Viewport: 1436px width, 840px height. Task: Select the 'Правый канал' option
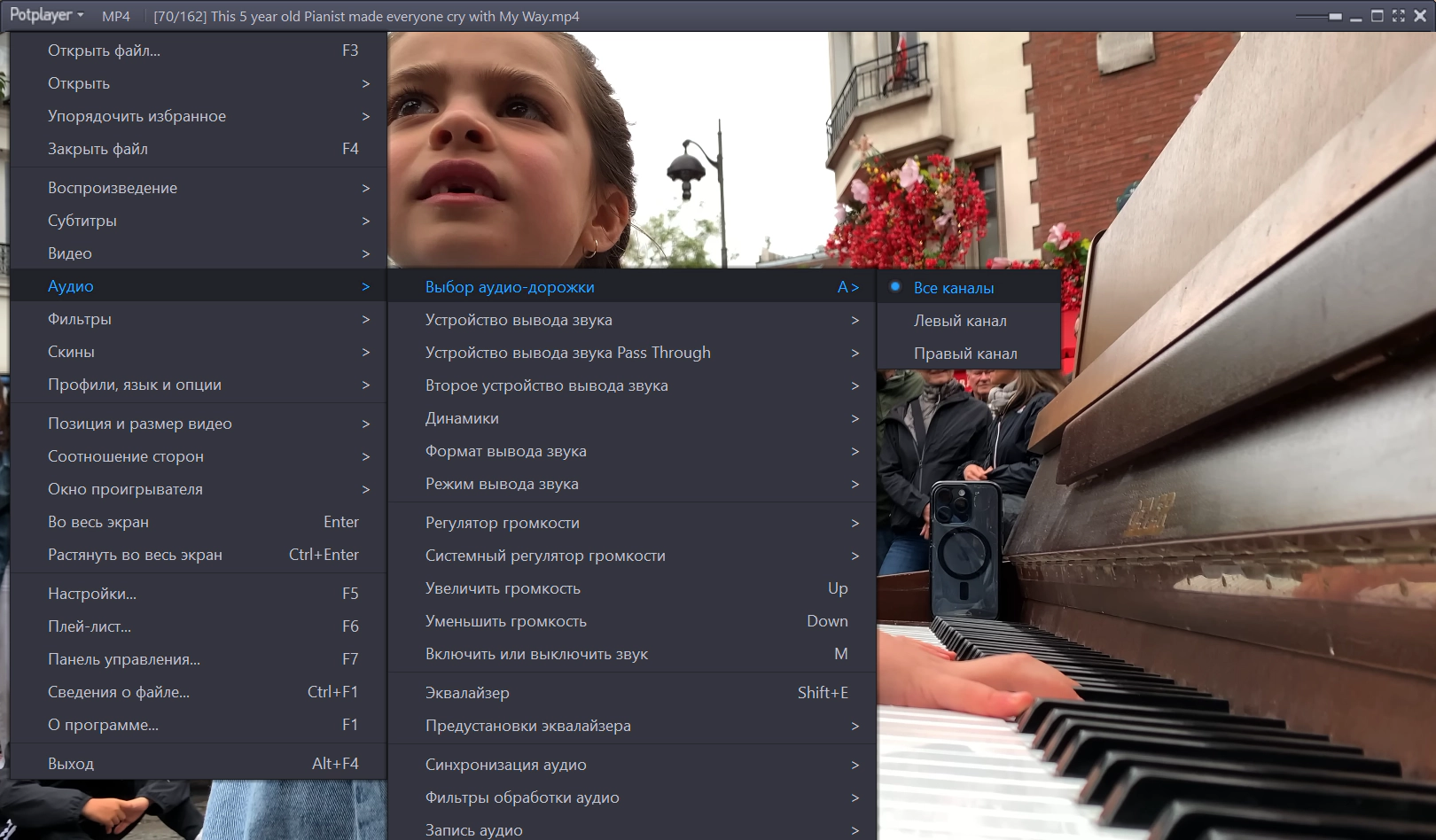969,353
